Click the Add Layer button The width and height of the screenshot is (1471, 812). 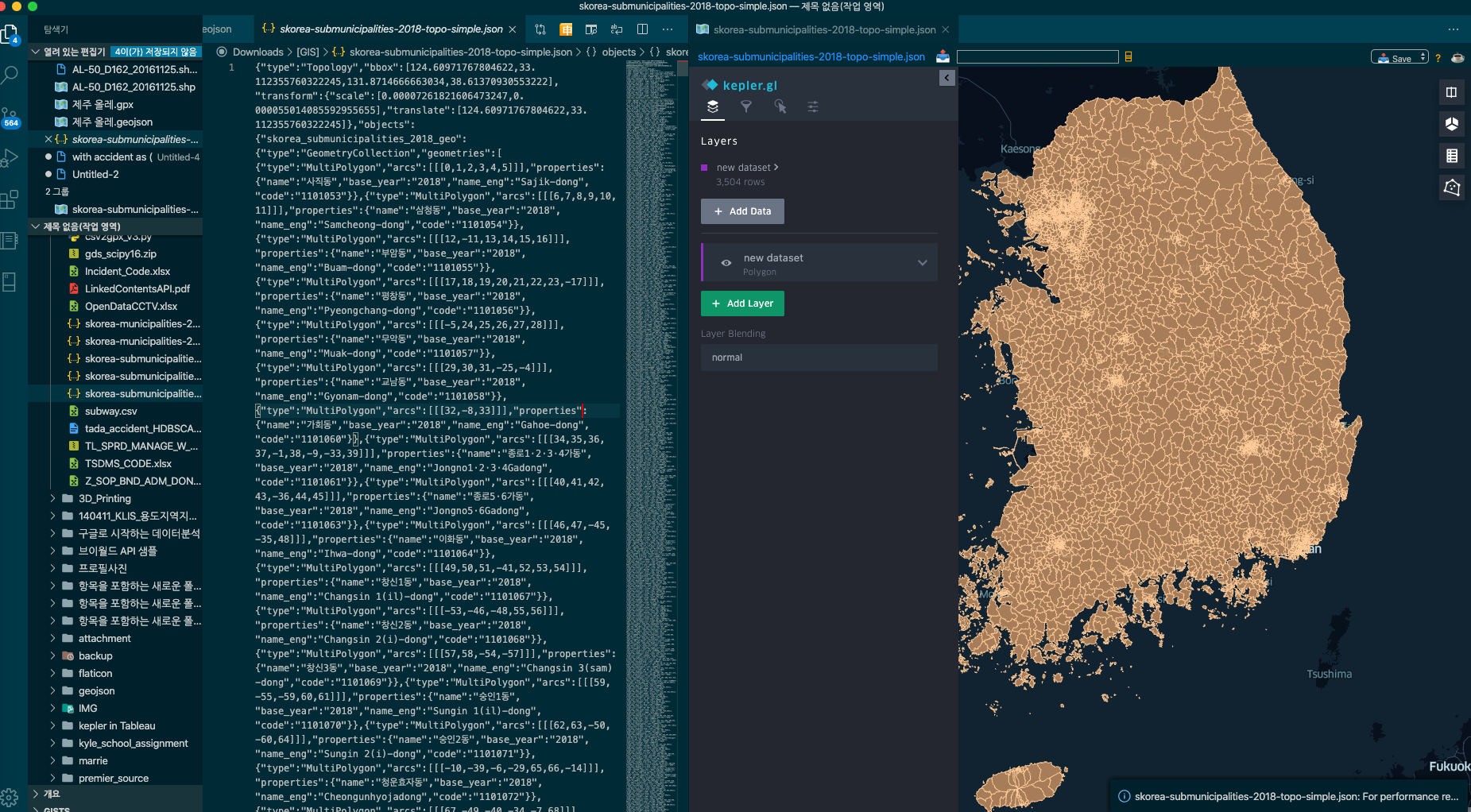[x=741, y=304]
